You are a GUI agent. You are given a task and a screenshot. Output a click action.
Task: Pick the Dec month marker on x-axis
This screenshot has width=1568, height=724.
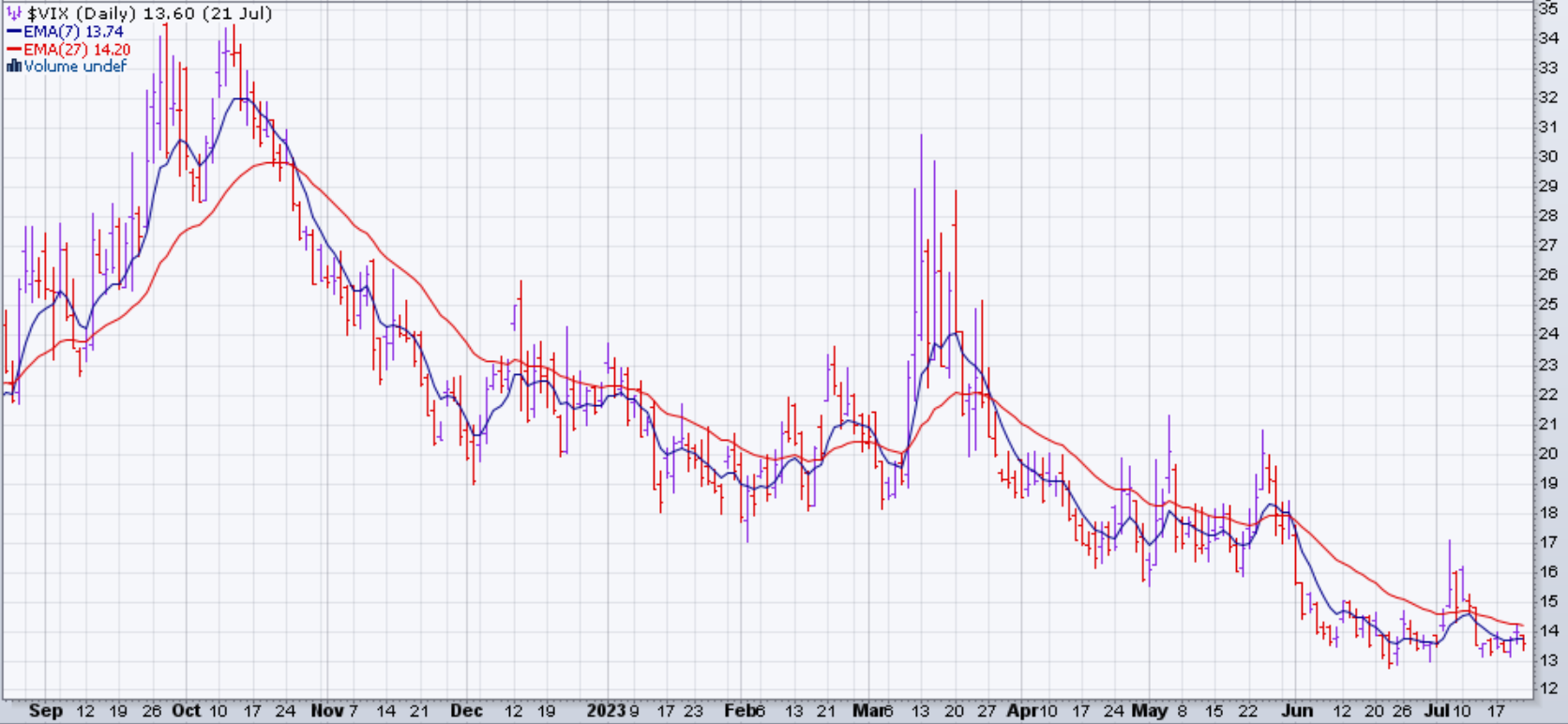click(x=466, y=711)
